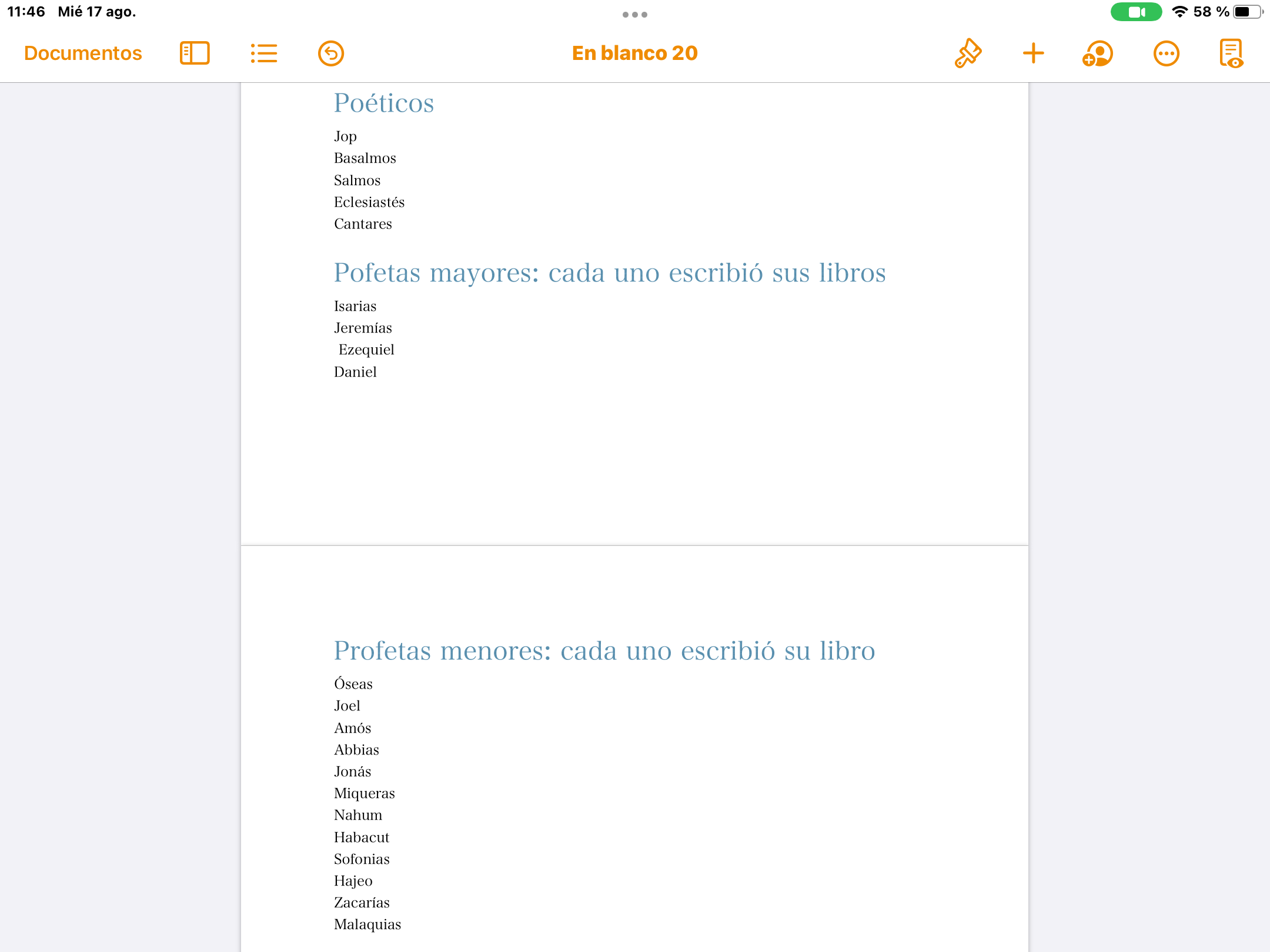Tap the line Basalmos
Viewport: 1270px width, 952px height.
[x=365, y=158]
